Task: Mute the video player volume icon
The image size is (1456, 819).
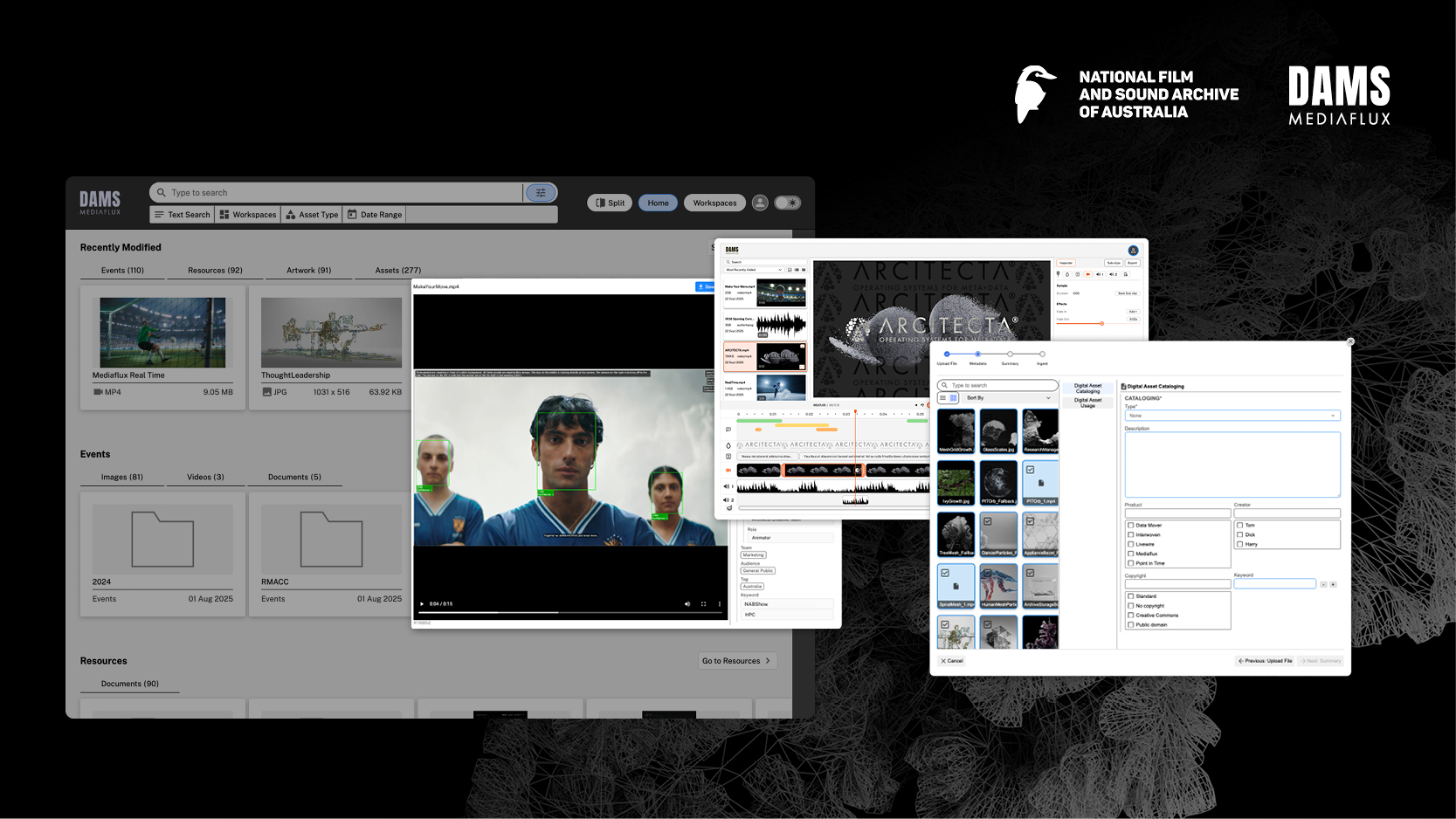Action: tap(687, 604)
